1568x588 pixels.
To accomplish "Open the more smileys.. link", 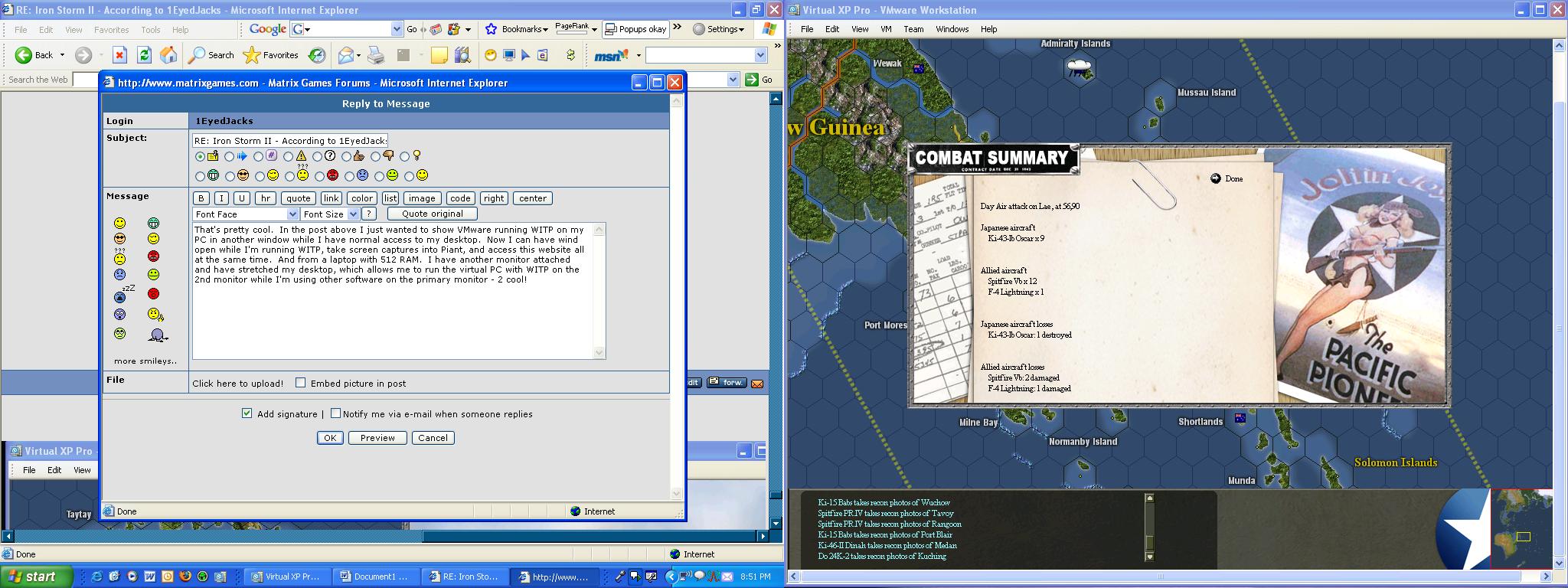I will 145,361.
